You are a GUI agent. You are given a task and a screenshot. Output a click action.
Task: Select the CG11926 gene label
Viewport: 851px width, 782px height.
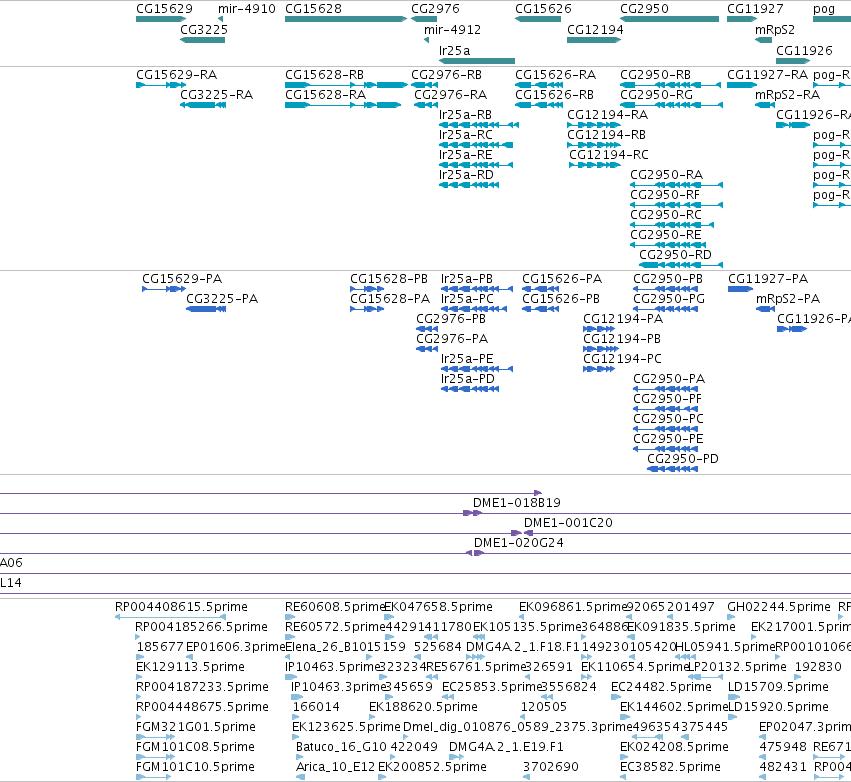(804, 50)
